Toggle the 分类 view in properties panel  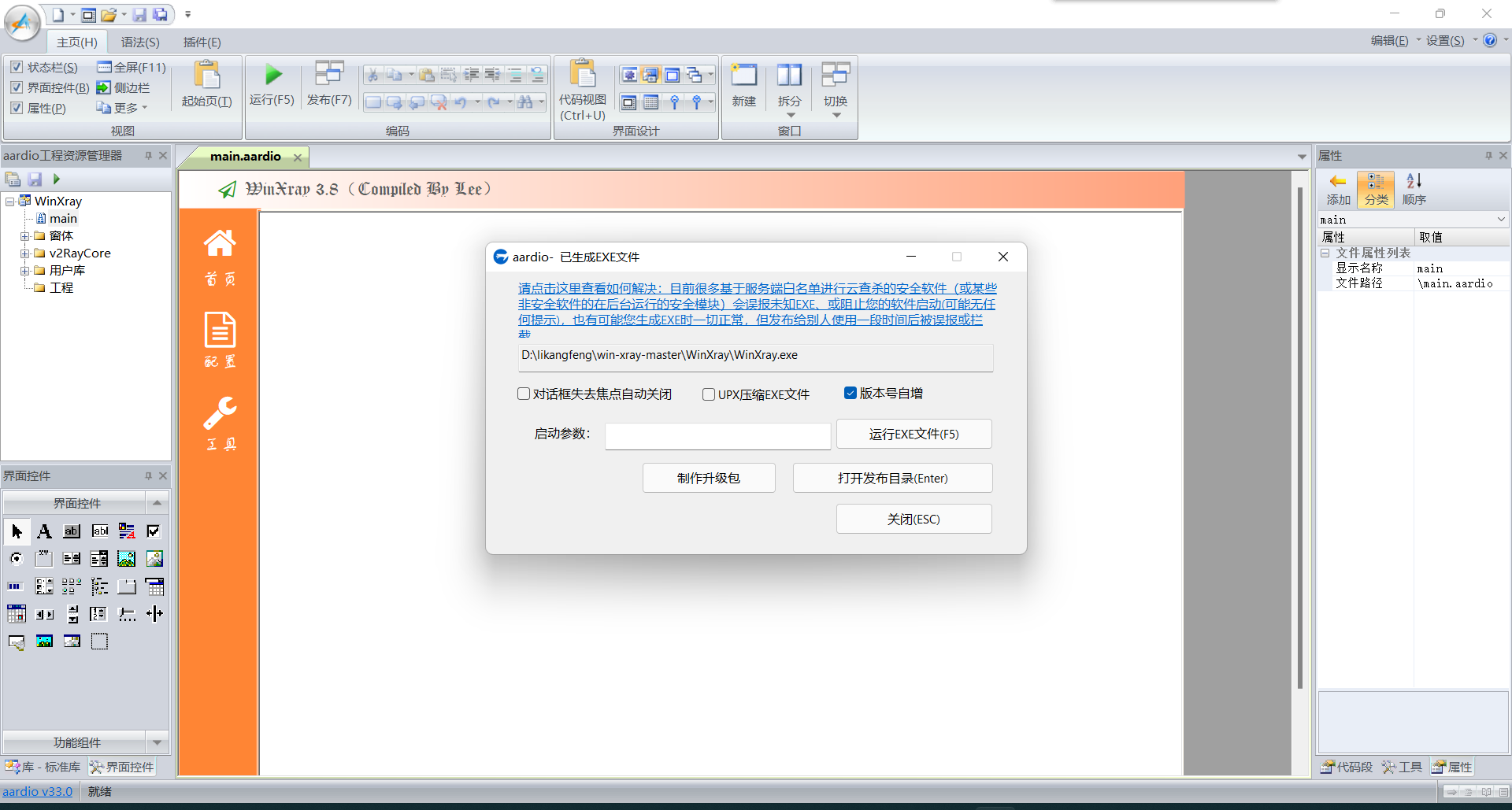[x=1376, y=190]
